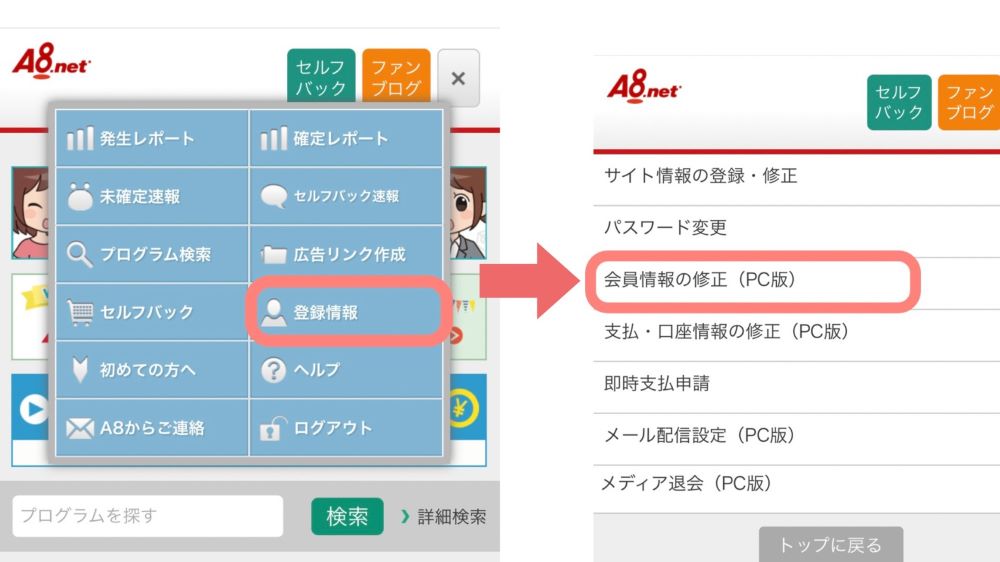Open 登録情報 person icon
1000x562 pixels.
pyautogui.click(x=274, y=313)
